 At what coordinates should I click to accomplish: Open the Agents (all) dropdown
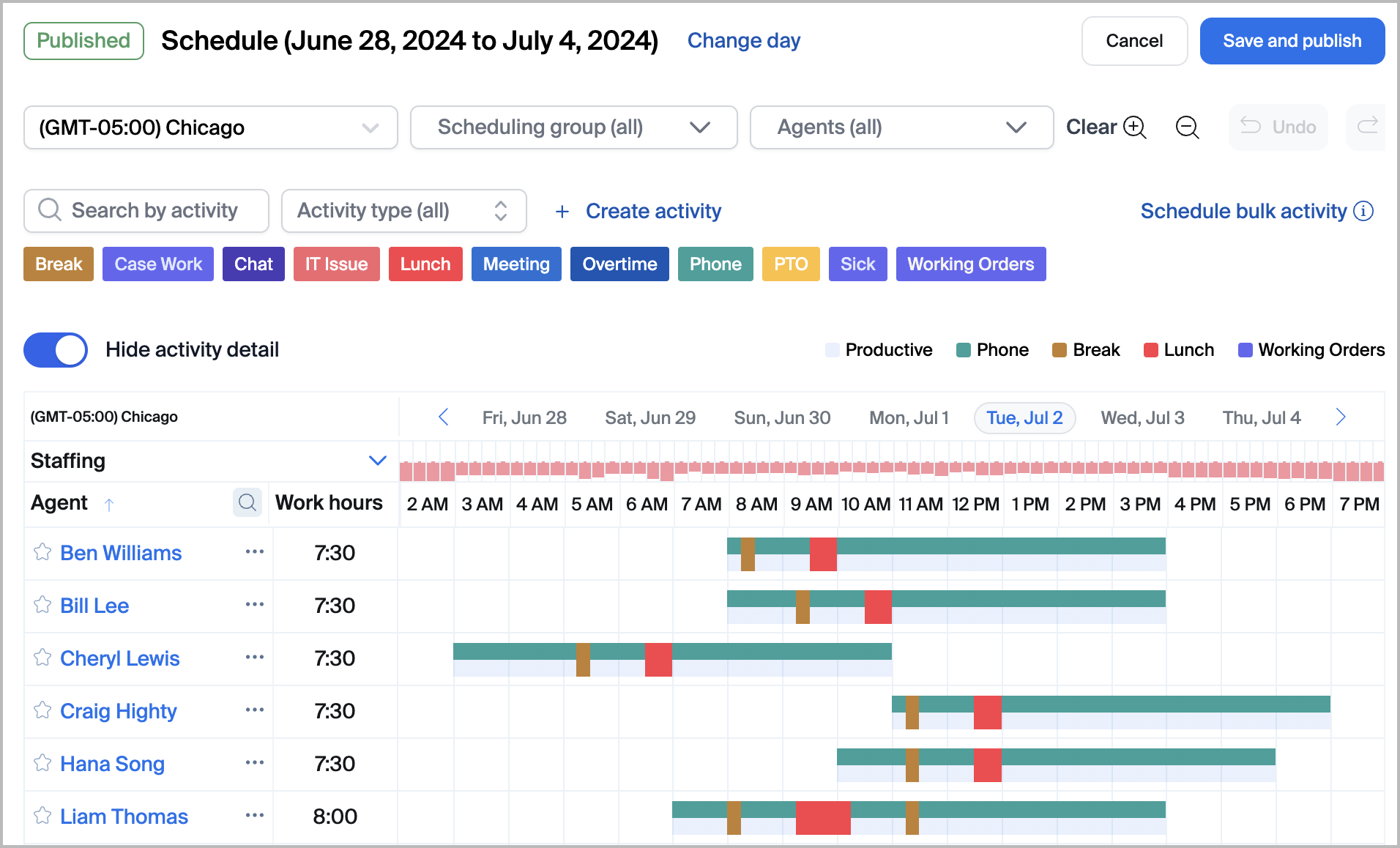[x=901, y=127]
